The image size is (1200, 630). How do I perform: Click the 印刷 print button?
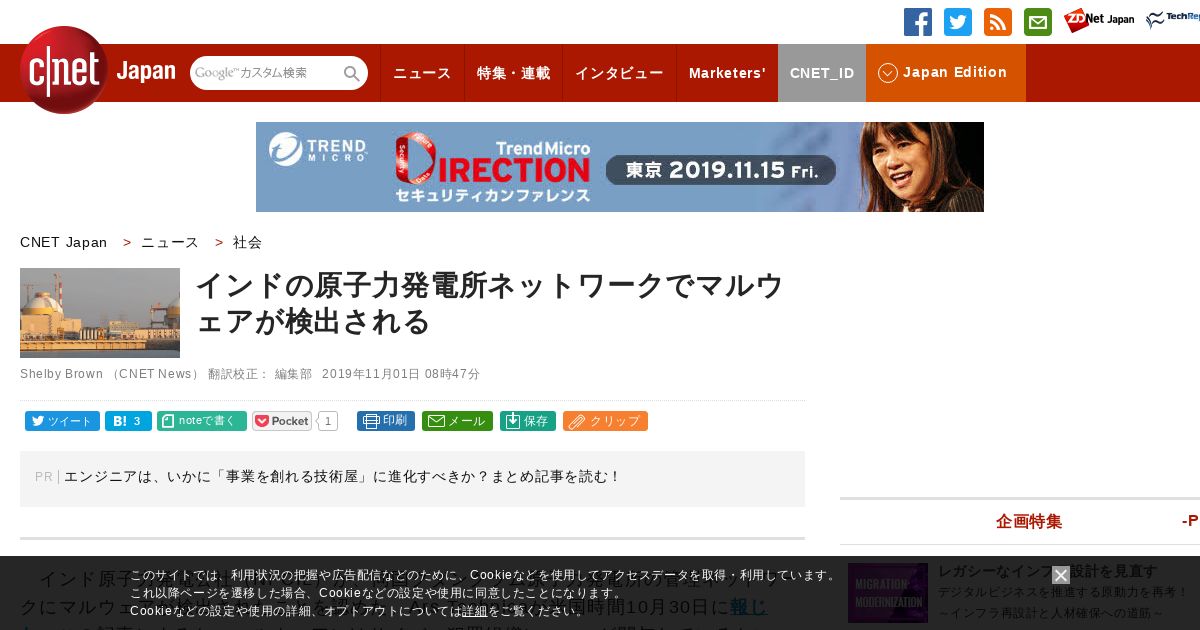386,421
